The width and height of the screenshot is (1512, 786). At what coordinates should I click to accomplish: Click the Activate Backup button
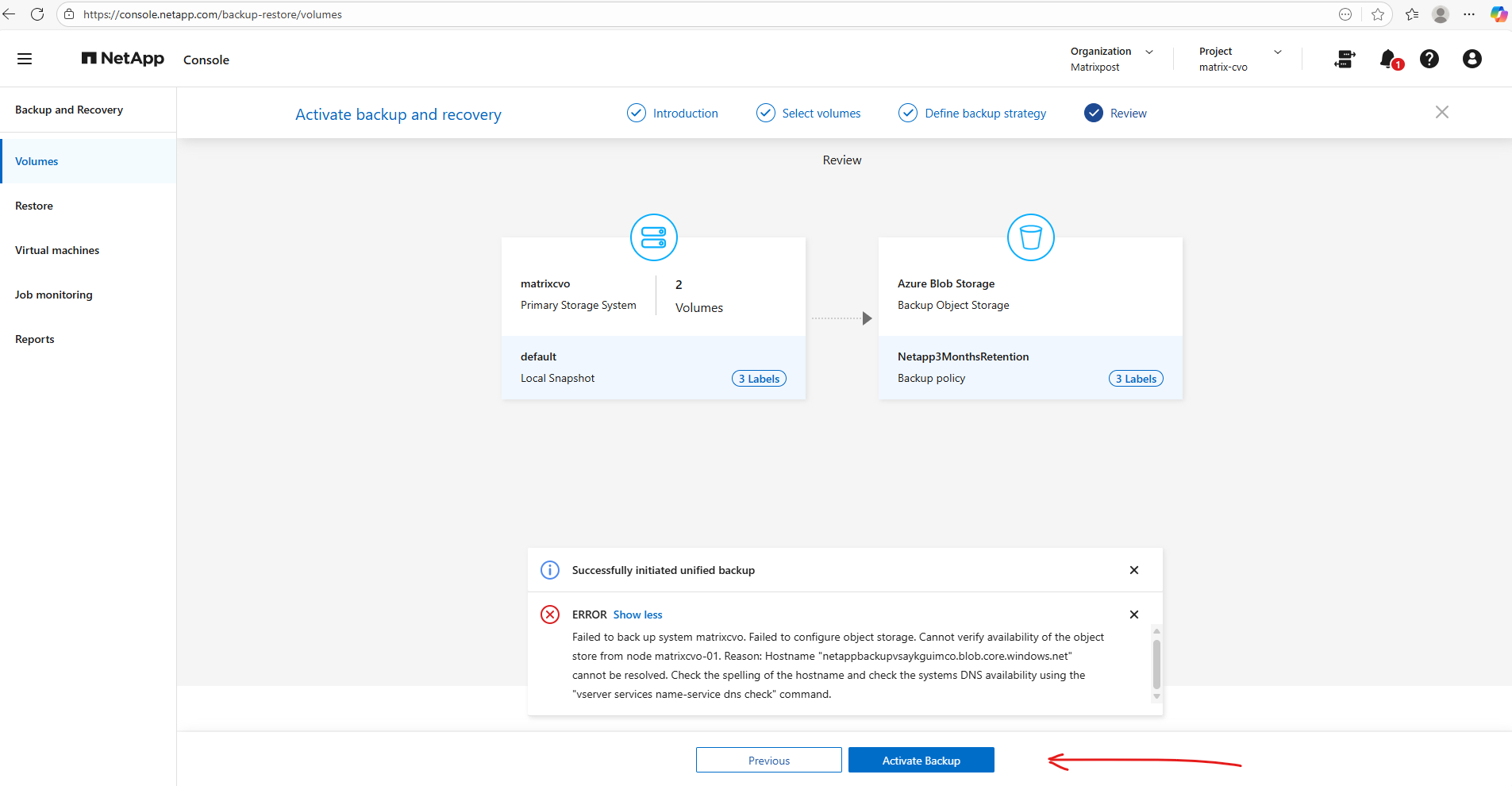[x=921, y=760]
